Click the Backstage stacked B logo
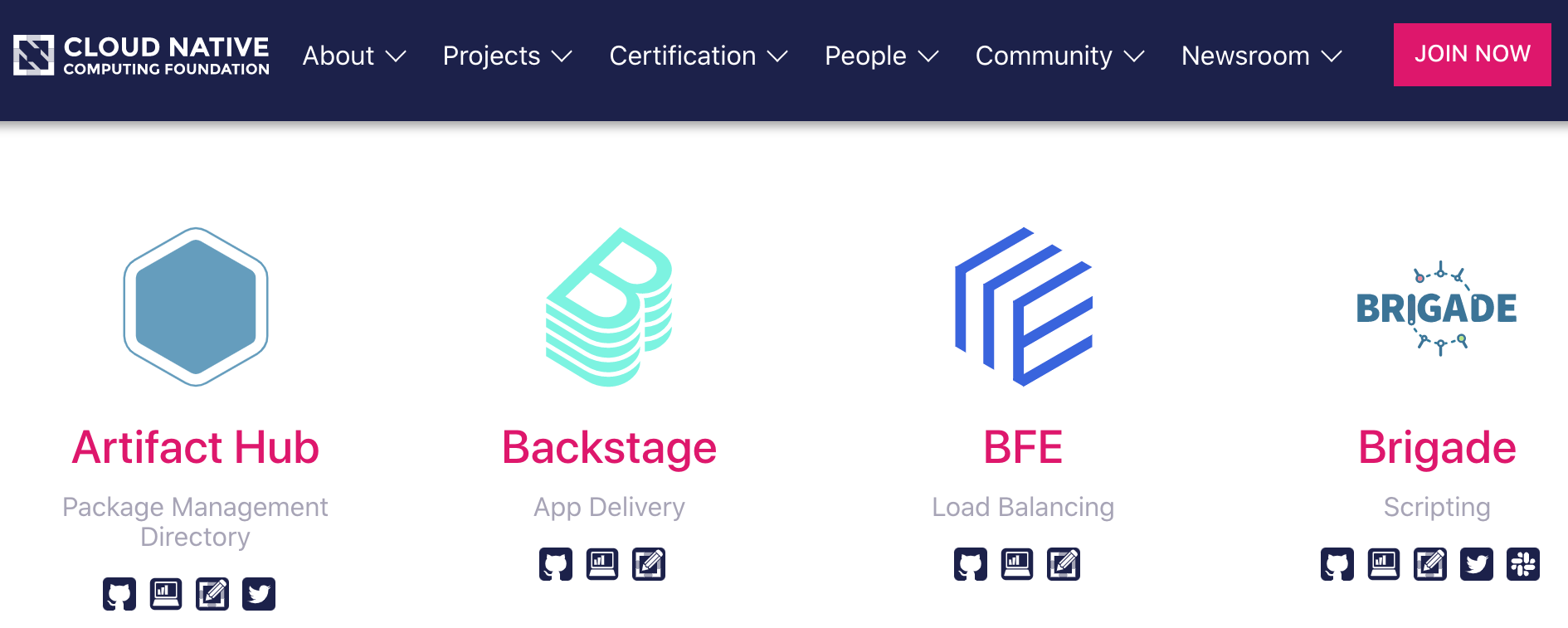Screen dimensions: 1568x628 click(609, 307)
